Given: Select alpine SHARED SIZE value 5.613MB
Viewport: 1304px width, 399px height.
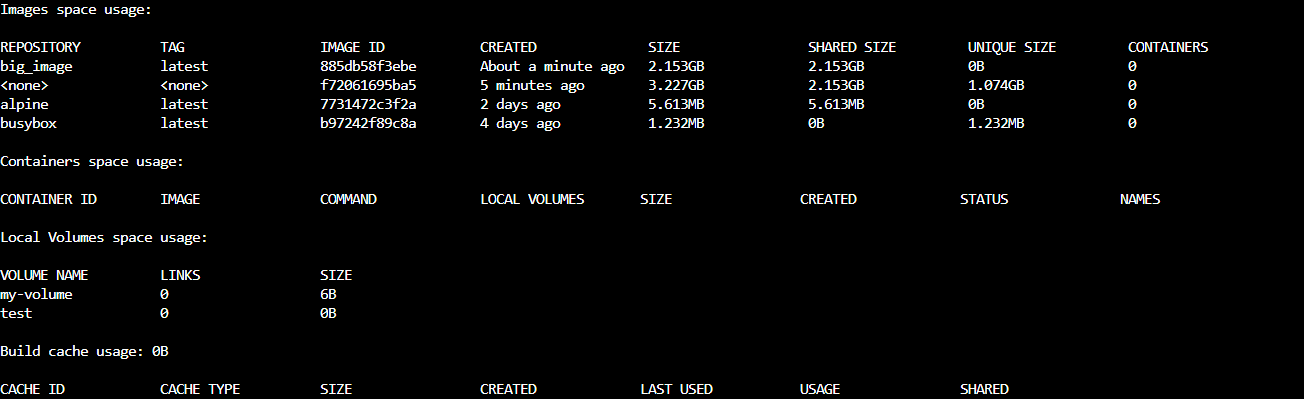Looking at the screenshot, I should (836, 104).
